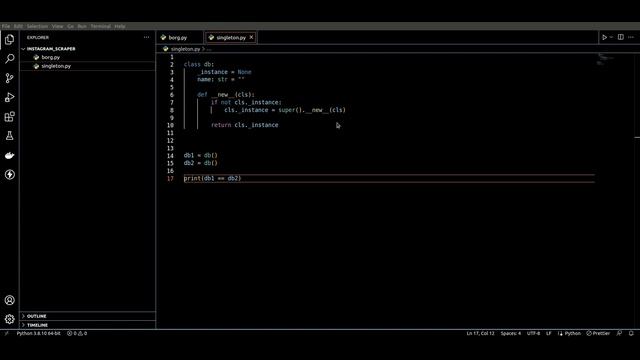Open the Search view icon
Screen dimensions: 640x360
tap(9, 58)
